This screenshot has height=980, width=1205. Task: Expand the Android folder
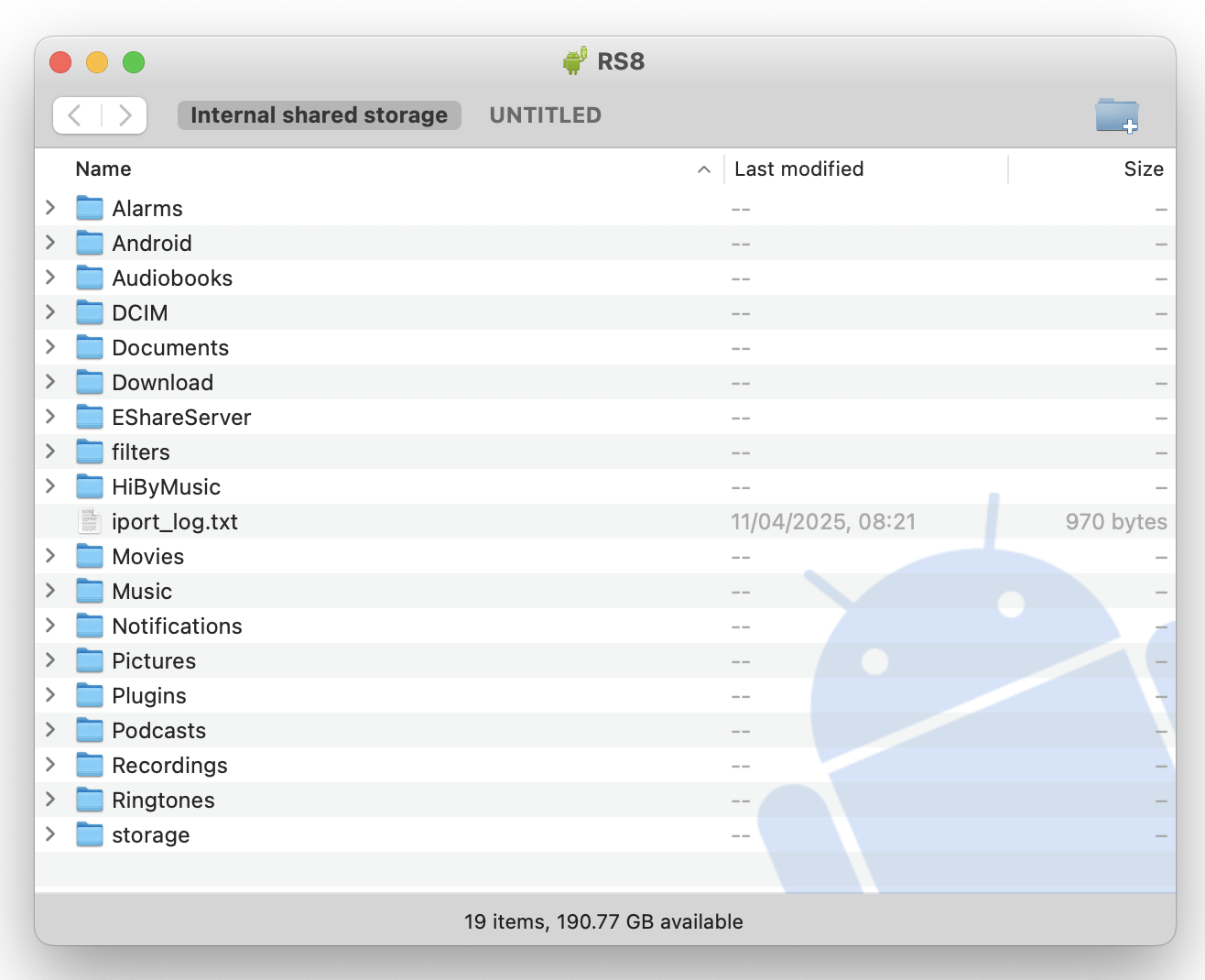[x=50, y=243]
